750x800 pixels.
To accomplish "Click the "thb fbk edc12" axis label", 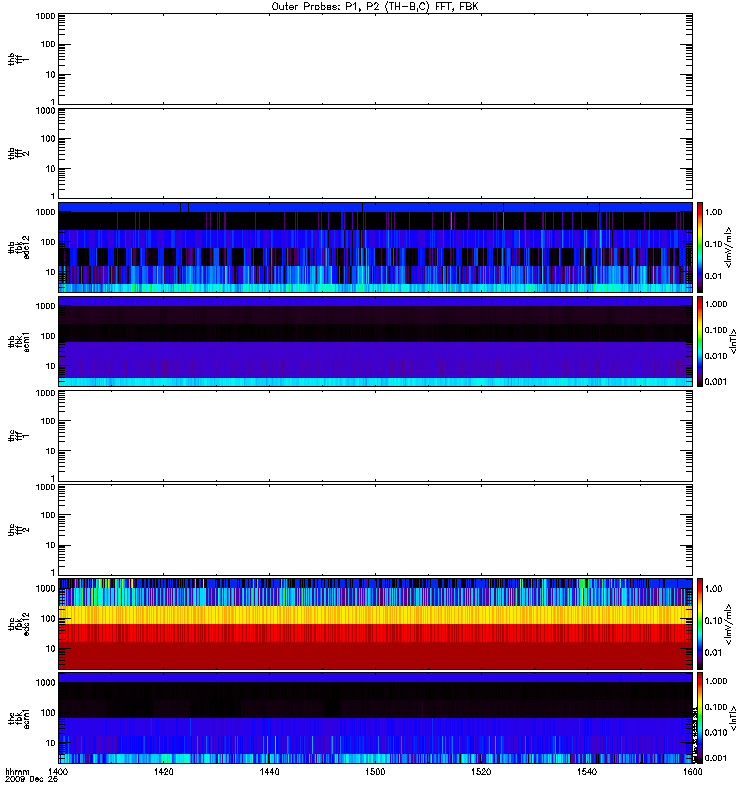I will point(18,247).
